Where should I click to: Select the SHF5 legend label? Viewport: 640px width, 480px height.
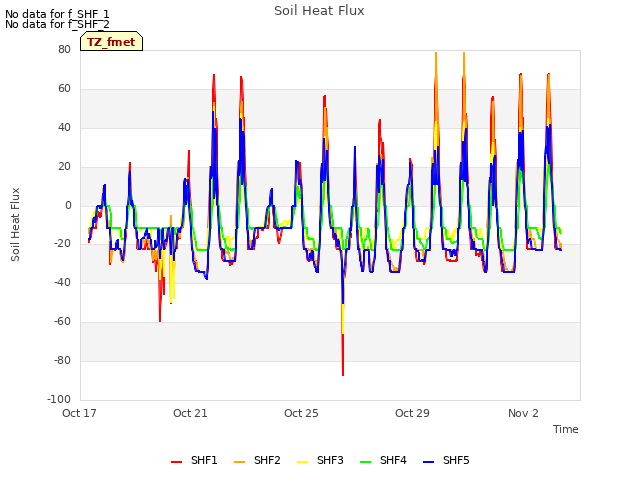(x=456, y=460)
